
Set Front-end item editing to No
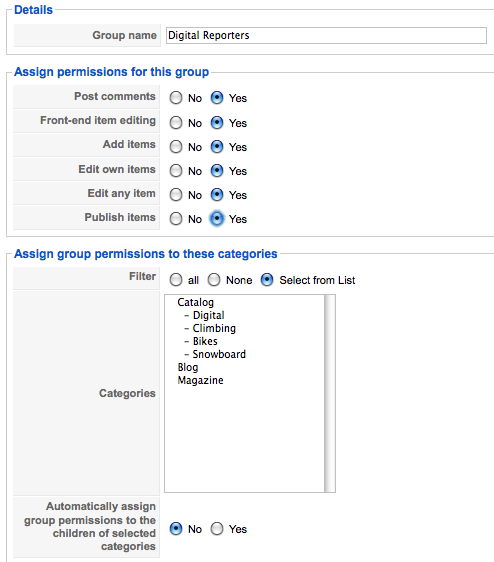(x=176, y=123)
